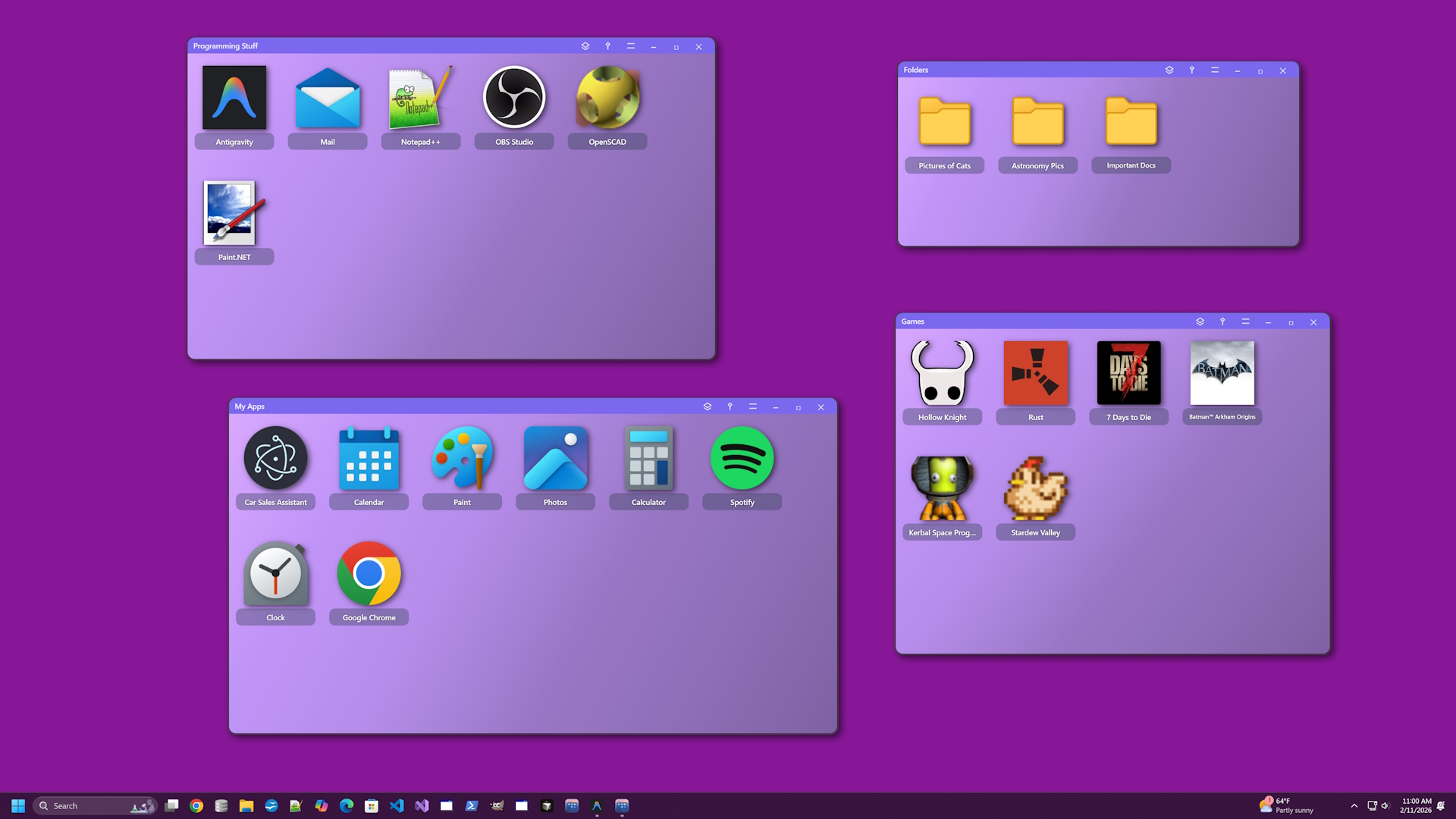Image resolution: width=1456 pixels, height=819 pixels.
Task: Launch Stardew Valley
Action: [x=1034, y=488]
